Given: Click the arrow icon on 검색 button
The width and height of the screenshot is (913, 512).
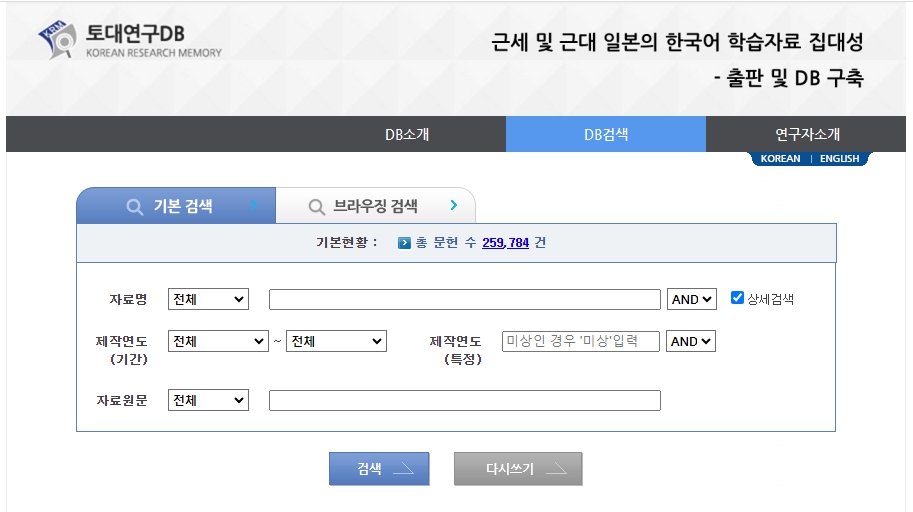Looking at the screenshot, I should (403, 469).
